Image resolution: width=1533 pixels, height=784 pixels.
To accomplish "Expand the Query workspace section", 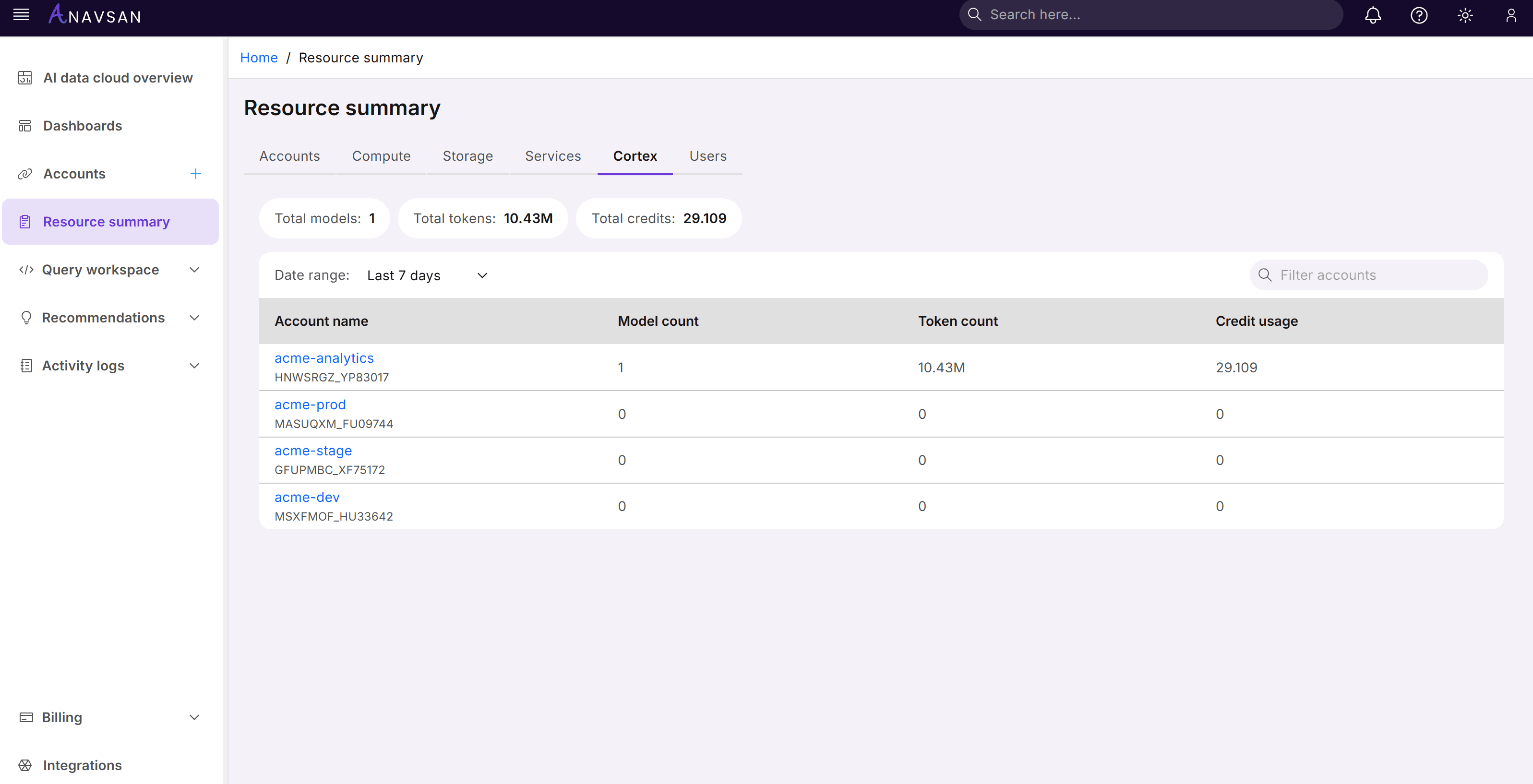I will coord(194,270).
